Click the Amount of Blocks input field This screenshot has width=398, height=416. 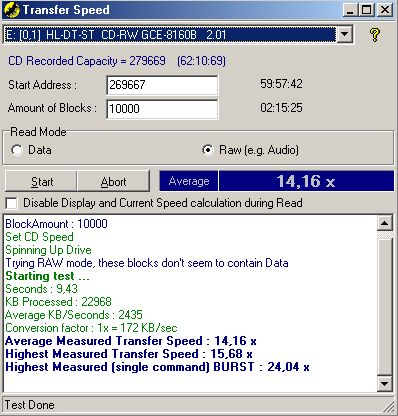(162, 109)
